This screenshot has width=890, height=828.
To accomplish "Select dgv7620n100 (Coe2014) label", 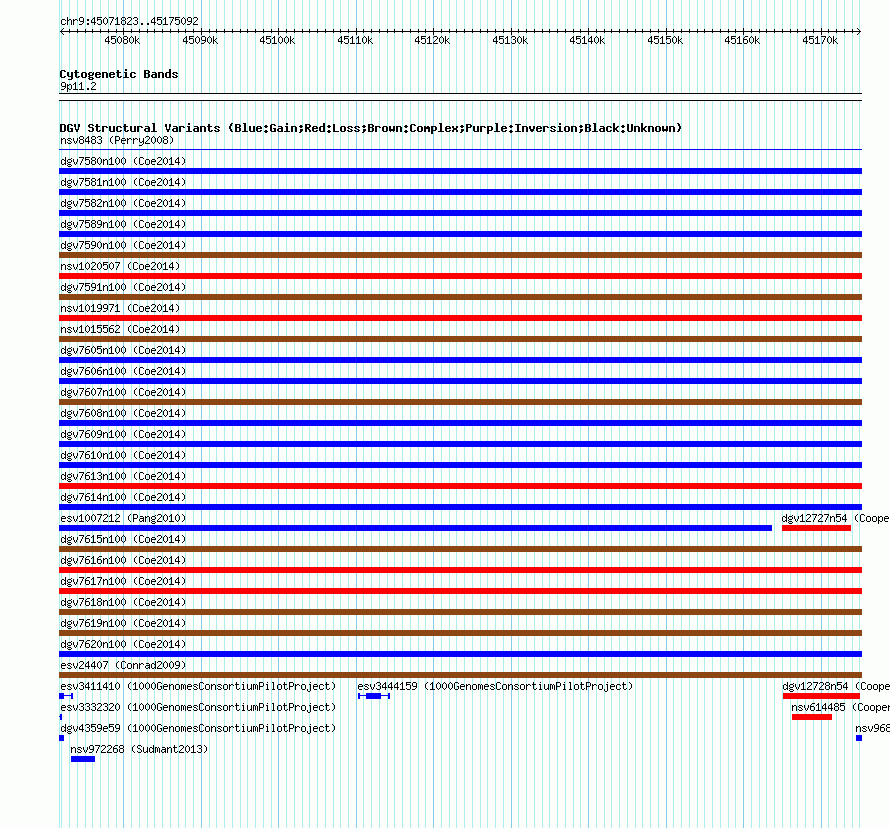I will 123,644.
